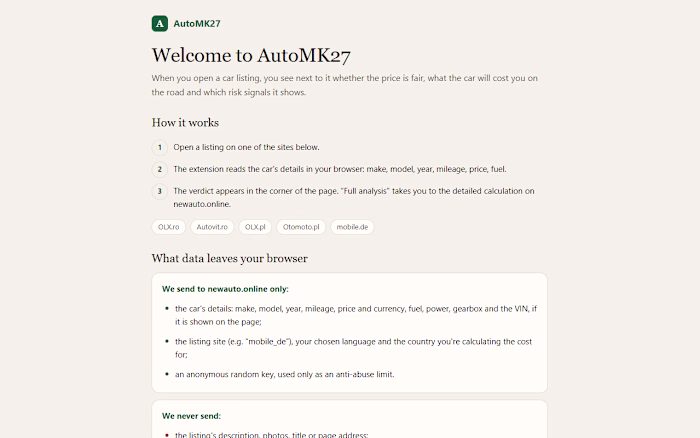Click the green AutoMK27 logo icon
Viewport: 700px width, 438px height.
[160, 24]
